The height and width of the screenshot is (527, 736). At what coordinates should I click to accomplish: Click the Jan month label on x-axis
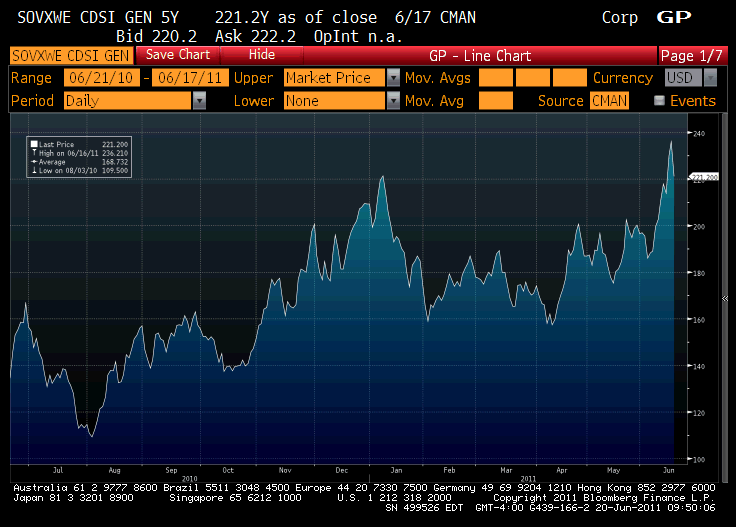click(x=397, y=470)
